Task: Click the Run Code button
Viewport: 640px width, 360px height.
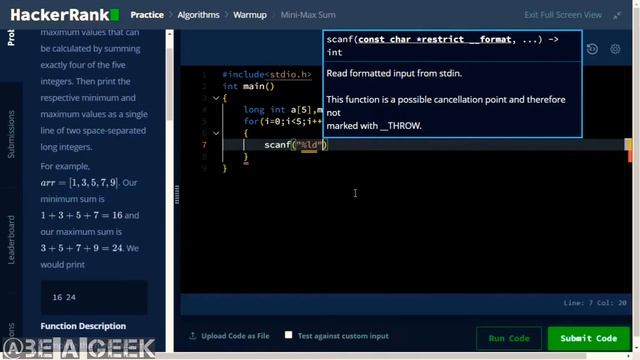Action: point(509,338)
